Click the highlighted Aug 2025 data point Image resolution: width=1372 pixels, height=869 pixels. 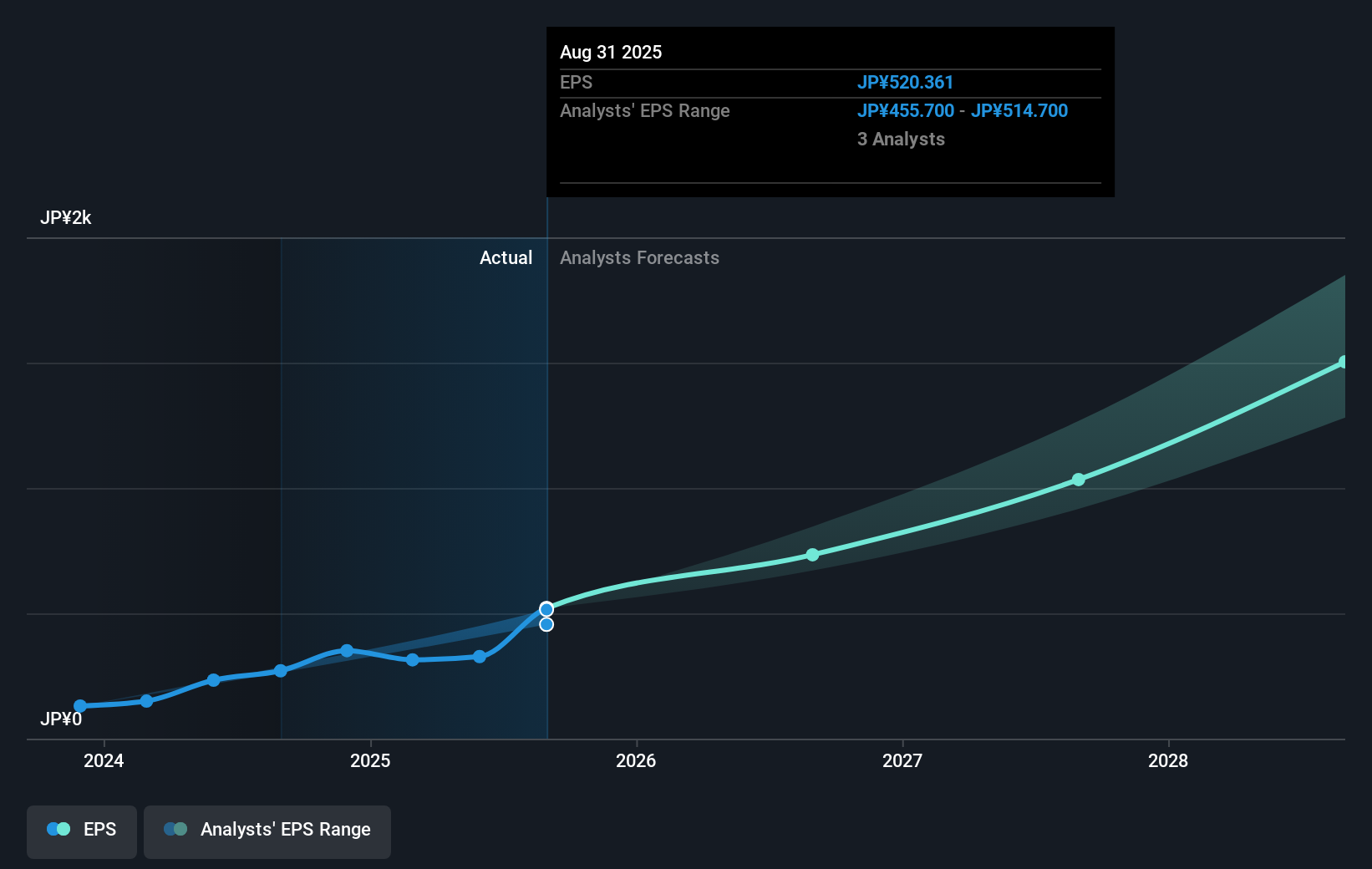(546, 607)
